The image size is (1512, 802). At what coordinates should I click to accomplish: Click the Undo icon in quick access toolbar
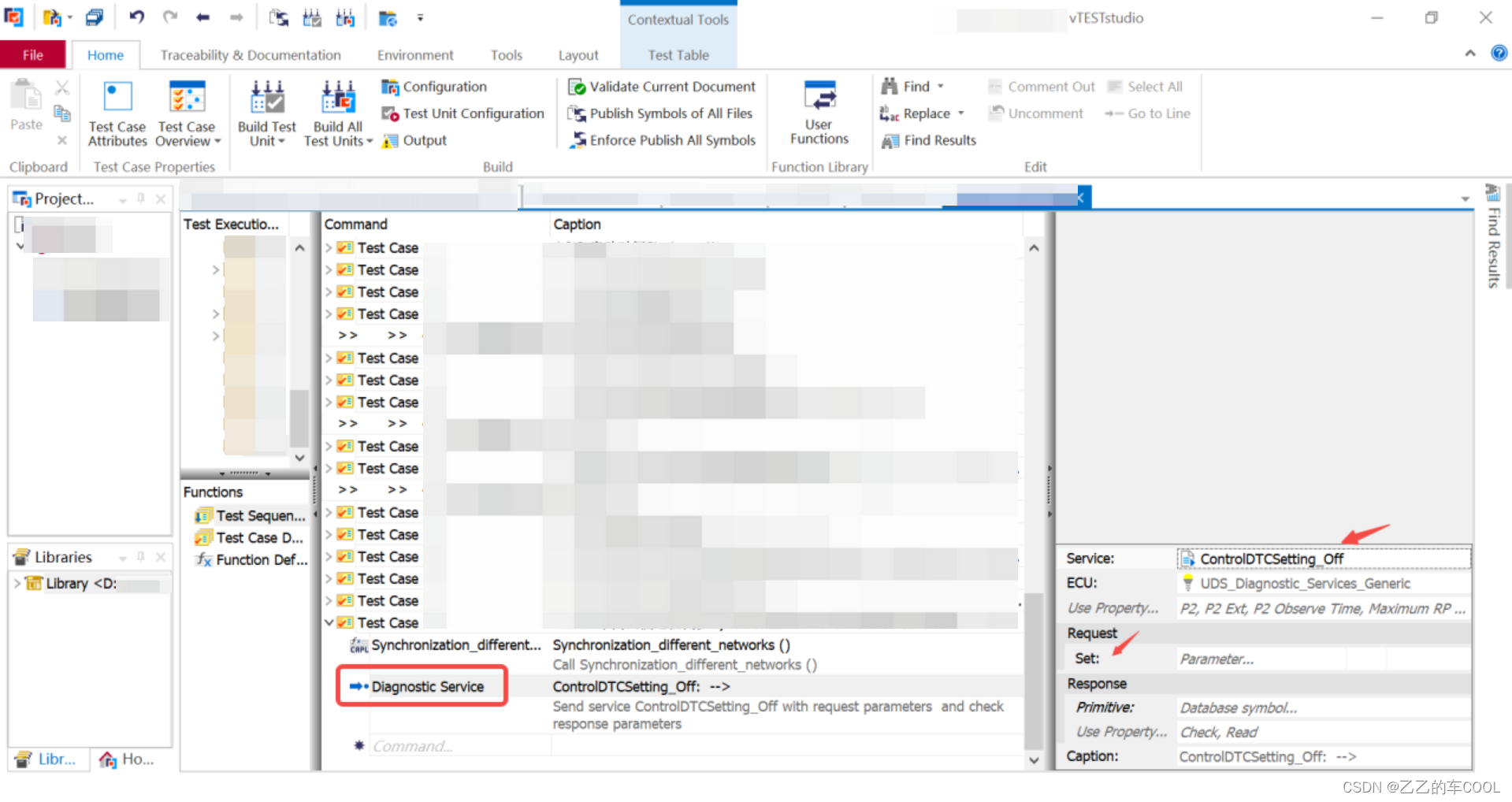coord(136,17)
